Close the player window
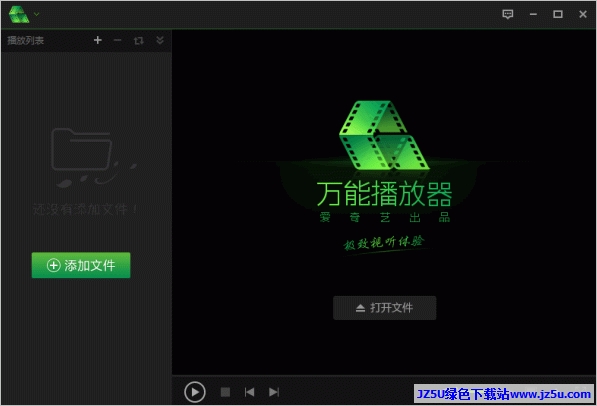This screenshot has height=406, width=597. coord(583,14)
